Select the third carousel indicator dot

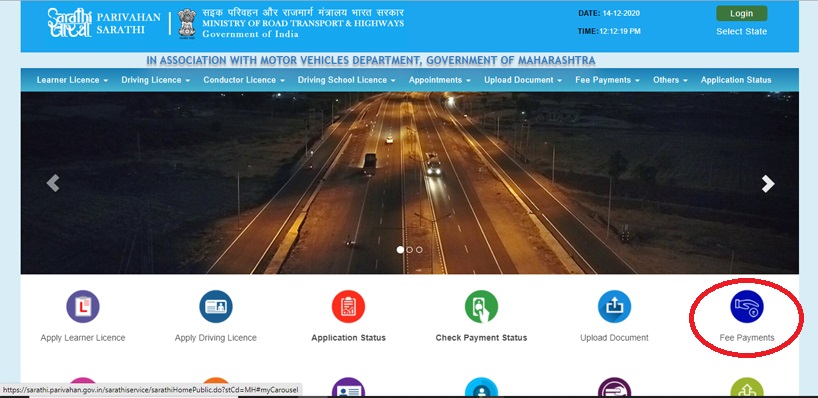coord(419,250)
